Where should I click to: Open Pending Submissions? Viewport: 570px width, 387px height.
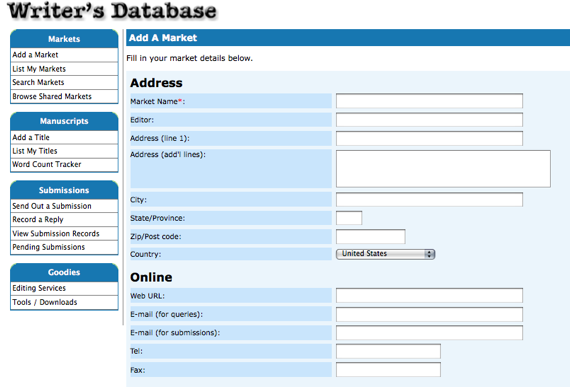tap(49, 247)
